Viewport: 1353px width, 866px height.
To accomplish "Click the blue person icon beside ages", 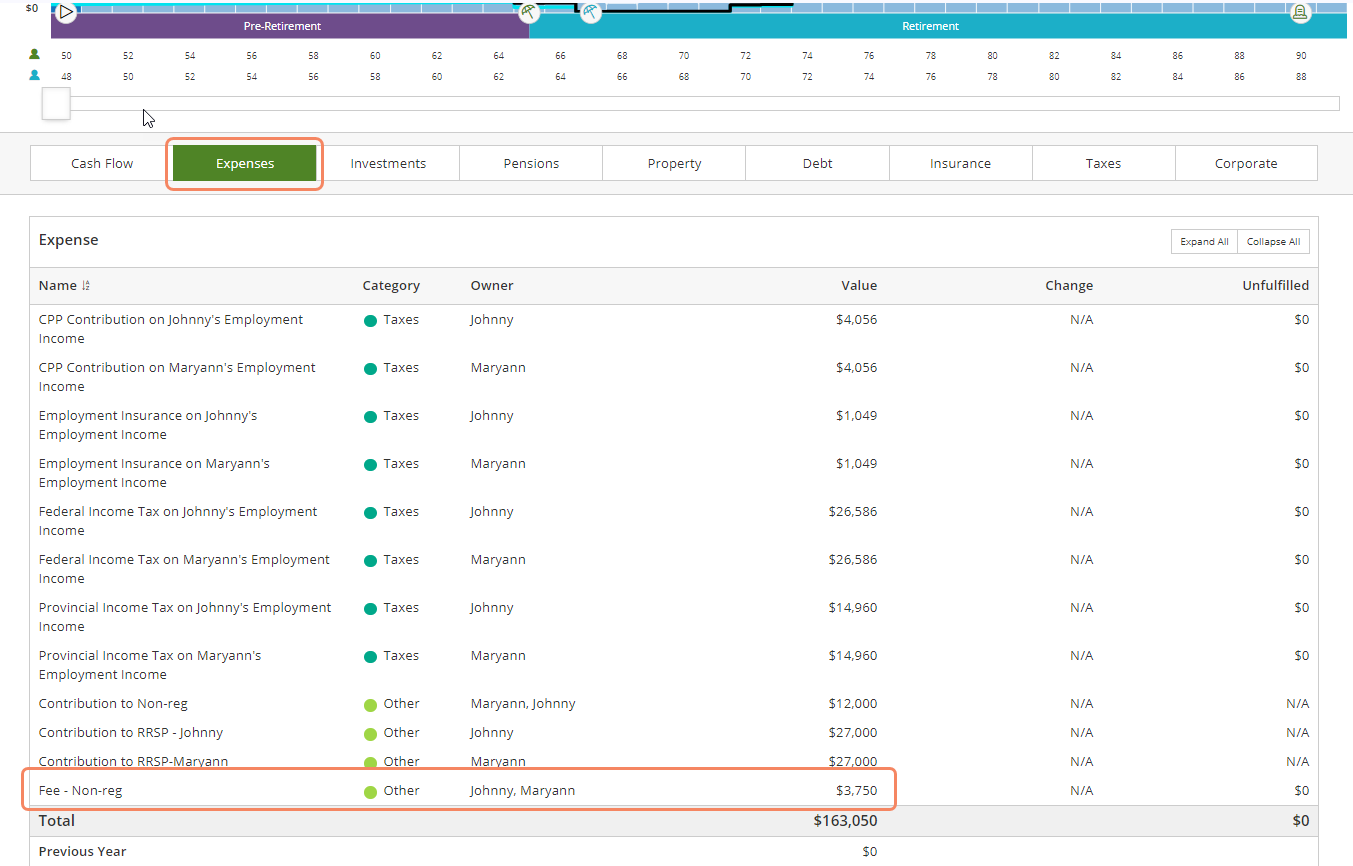I will pos(35,76).
